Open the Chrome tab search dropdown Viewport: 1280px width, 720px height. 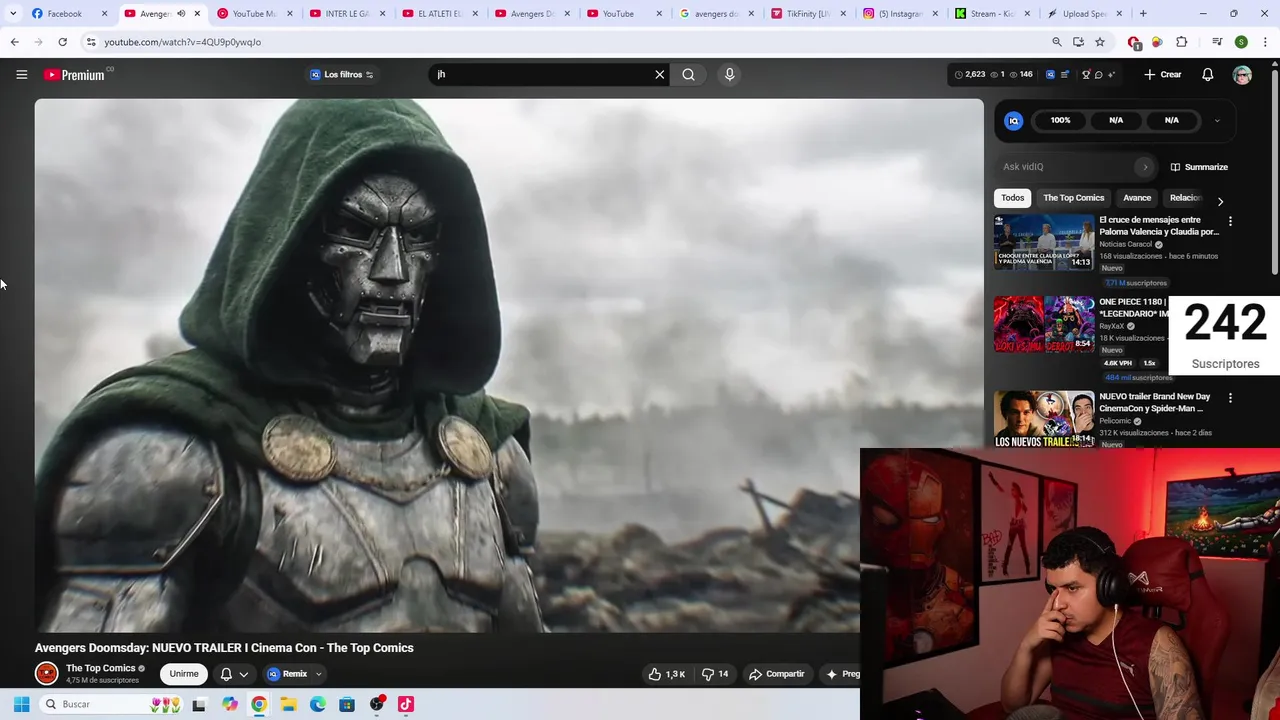click(13, 13)
